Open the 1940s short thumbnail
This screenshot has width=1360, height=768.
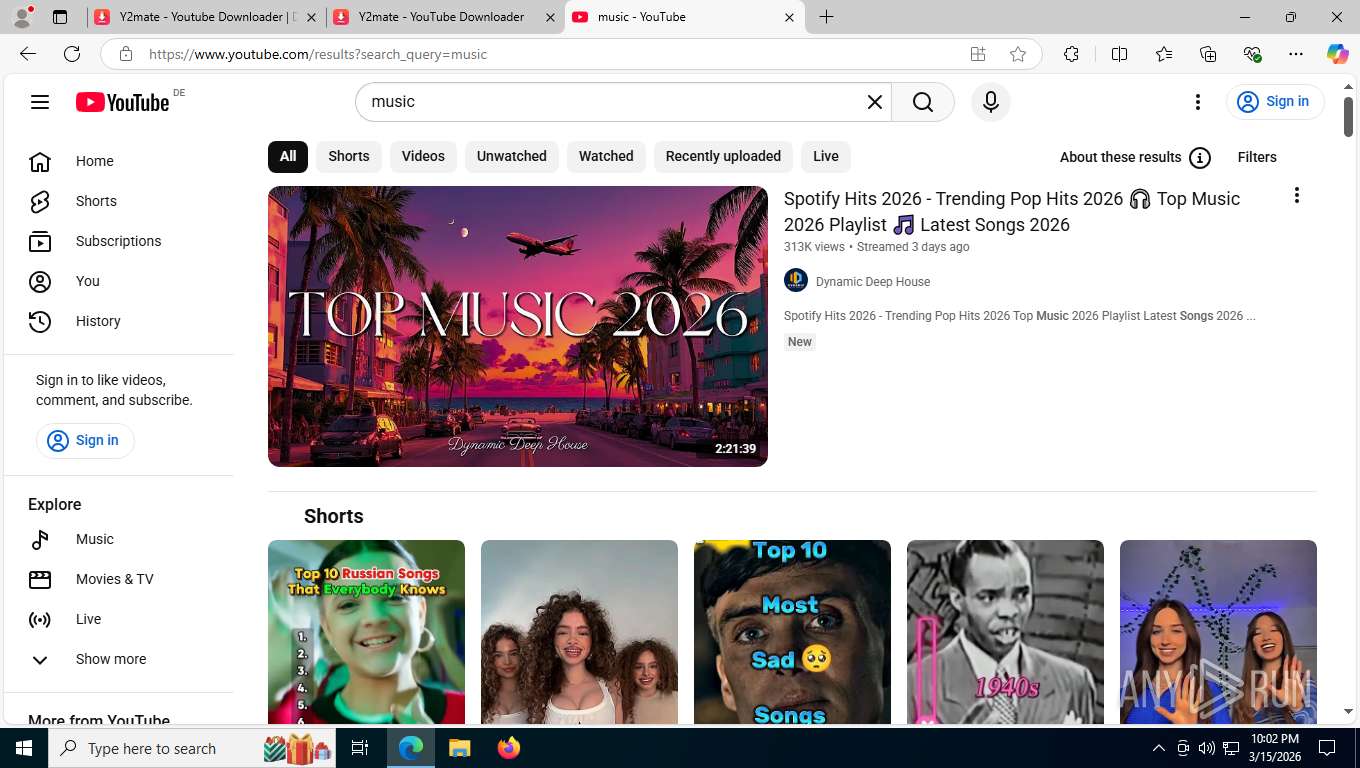point(1005,632)
